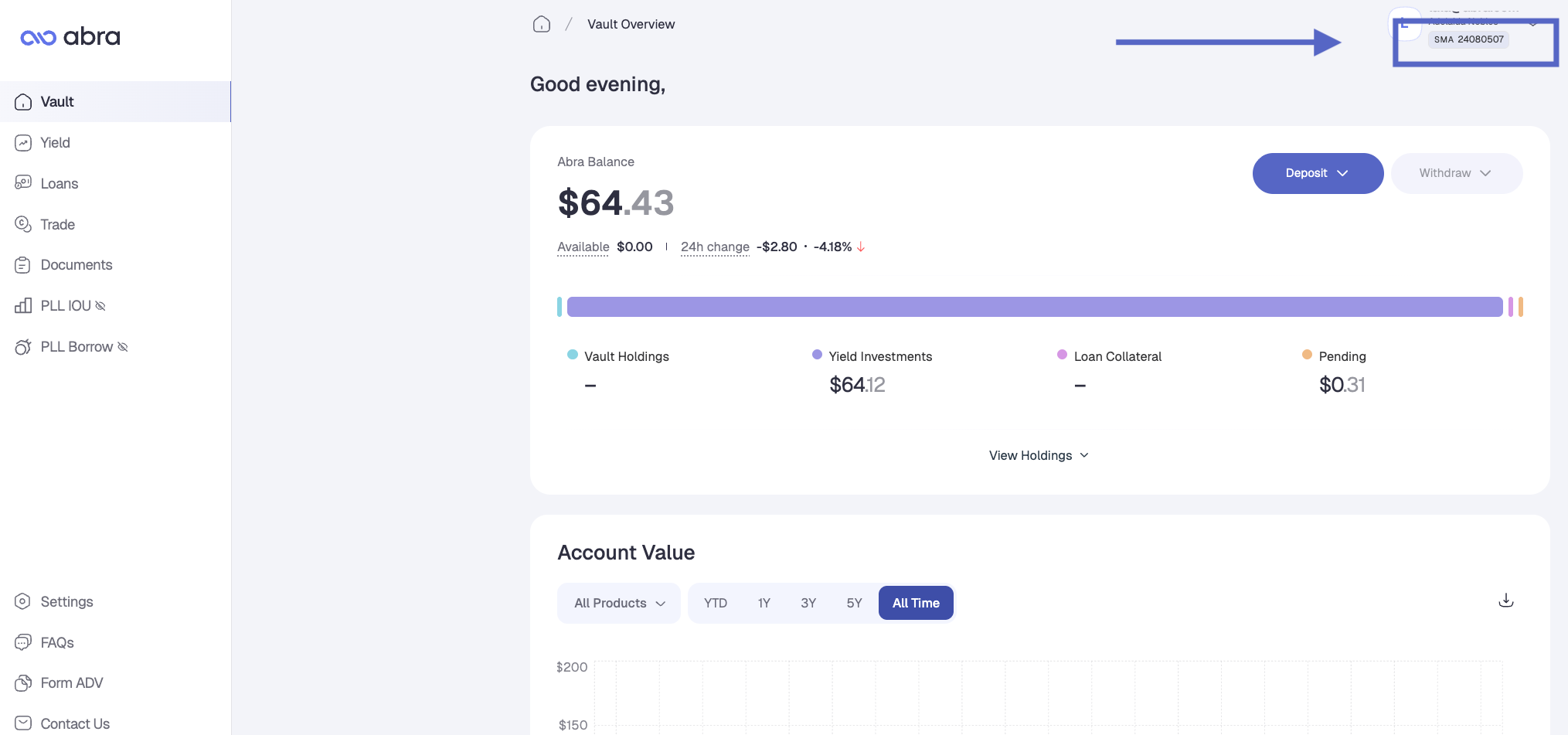1568x735 pixels.
Task: Download the account value chart data
Action: (1506, 601)
